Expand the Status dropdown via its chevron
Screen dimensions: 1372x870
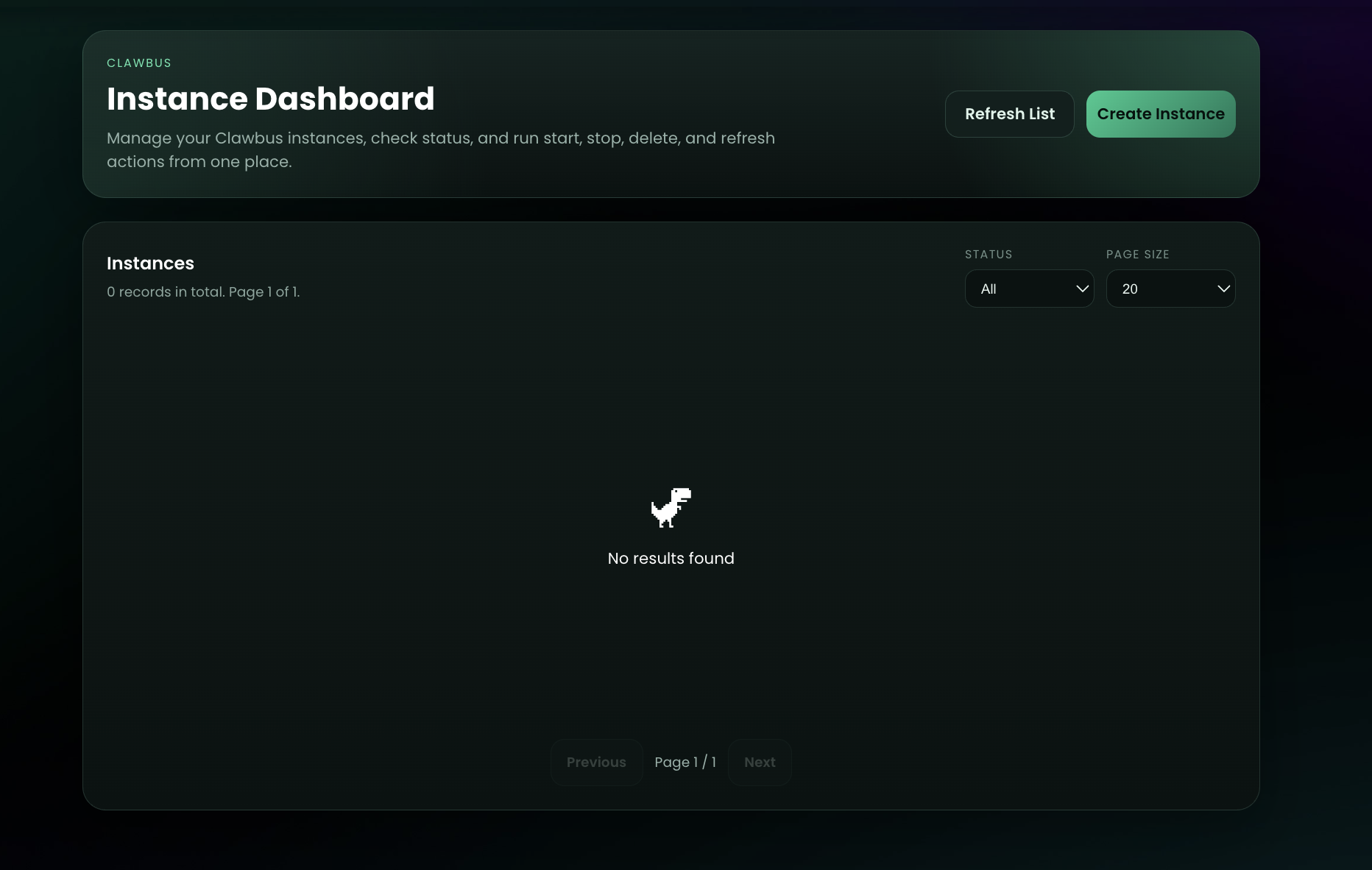tap(1082, 289)
